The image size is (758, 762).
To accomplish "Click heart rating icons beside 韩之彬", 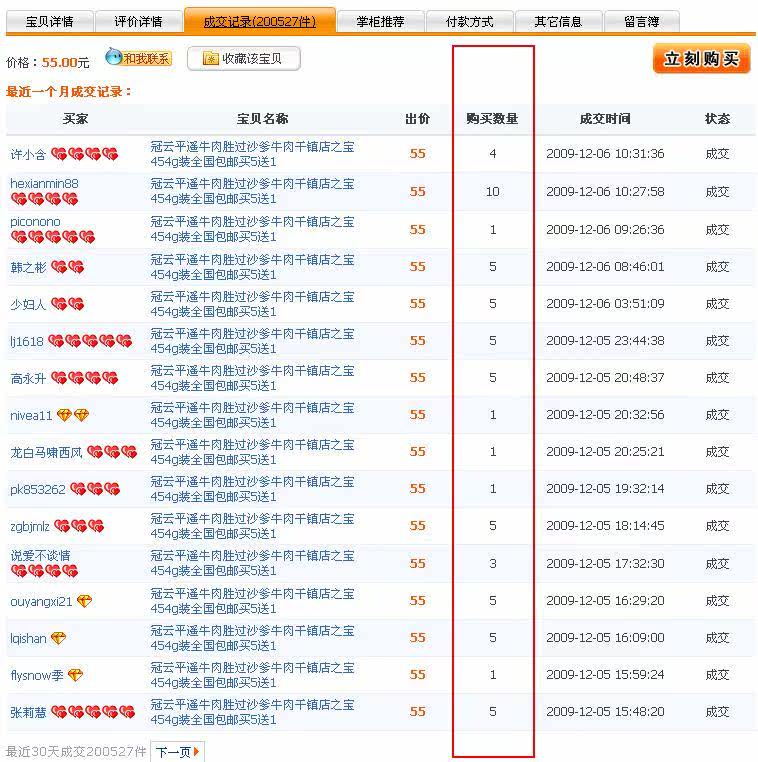I will [x=68, y=267].
